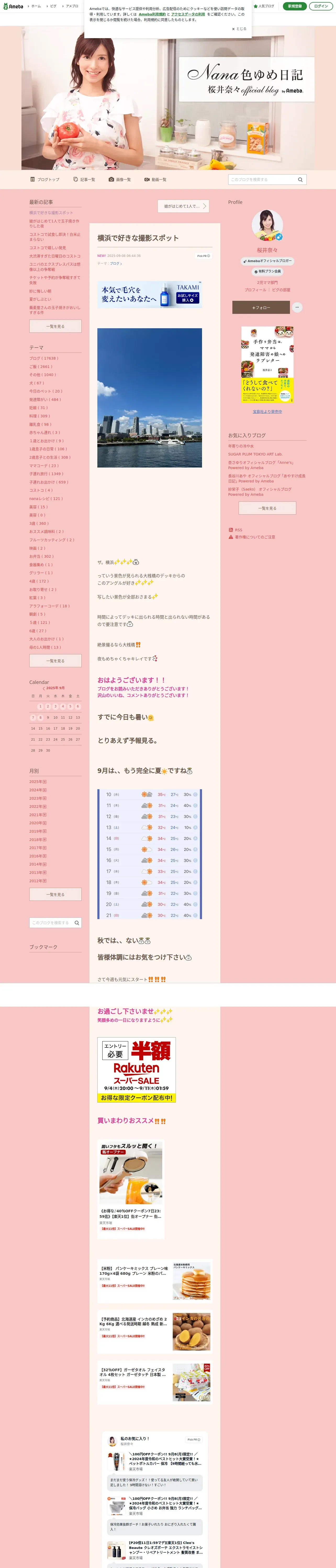The image size is (336, 1568).
Task: Expand the 2023年 monthly archive
Action: 44,798
